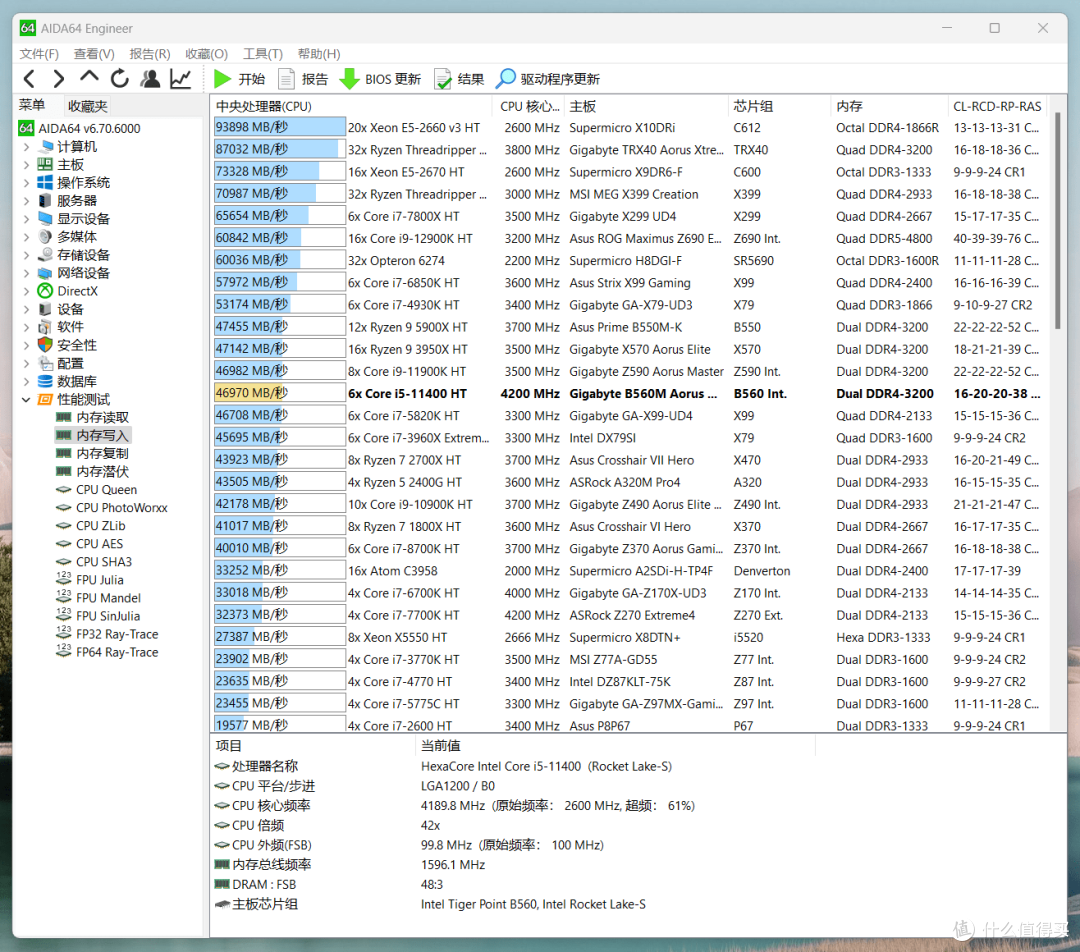Click the user profile toolbar icon
This screenshot has height=952, width=1080.
(150, 79)
